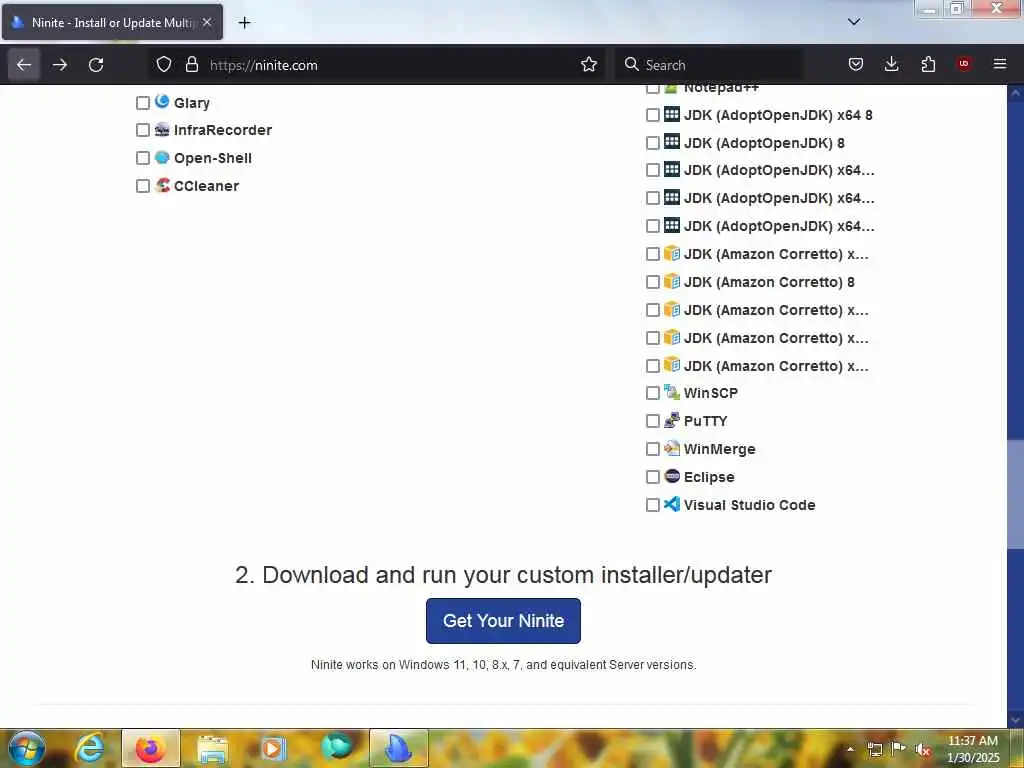Open Windows Explorer from taskbar
1024x768 pixels.
(x=212, y=748)
